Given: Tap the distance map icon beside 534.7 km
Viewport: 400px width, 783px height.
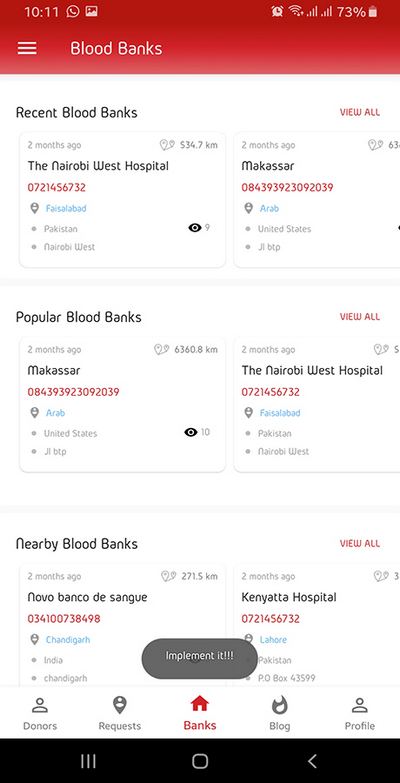Looking at the screenshot, I should [167, 145].
